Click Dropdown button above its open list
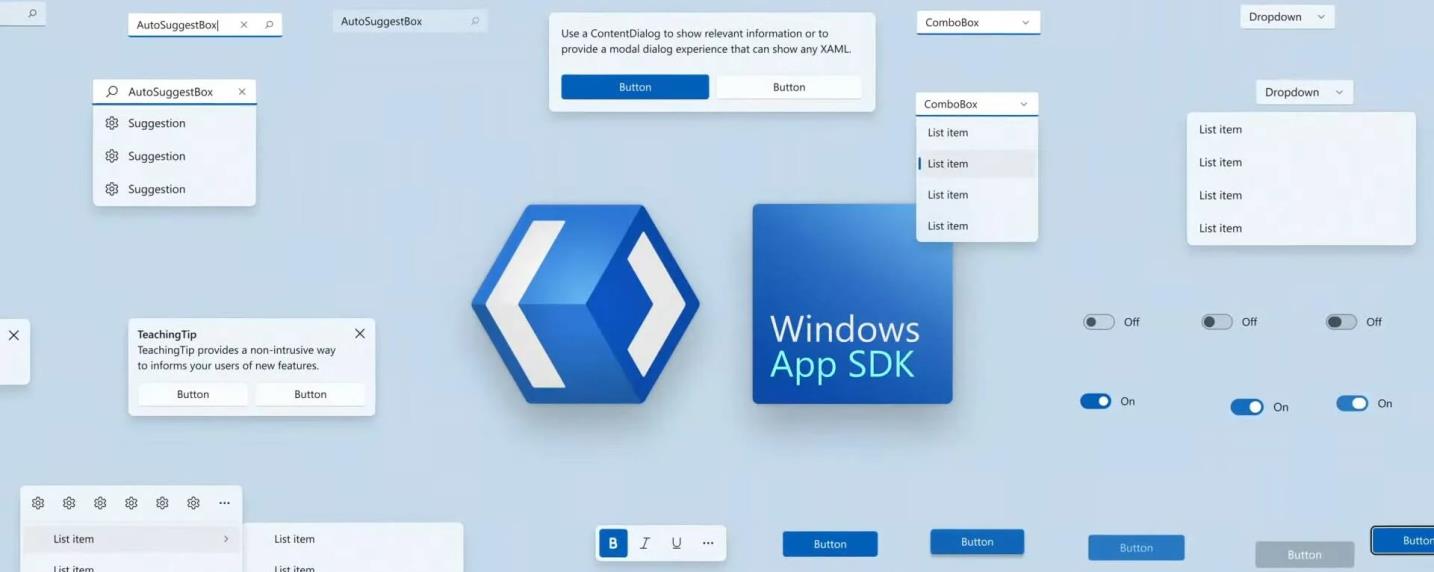The height and width of the screenshot is (572, 1434). 1304,92
